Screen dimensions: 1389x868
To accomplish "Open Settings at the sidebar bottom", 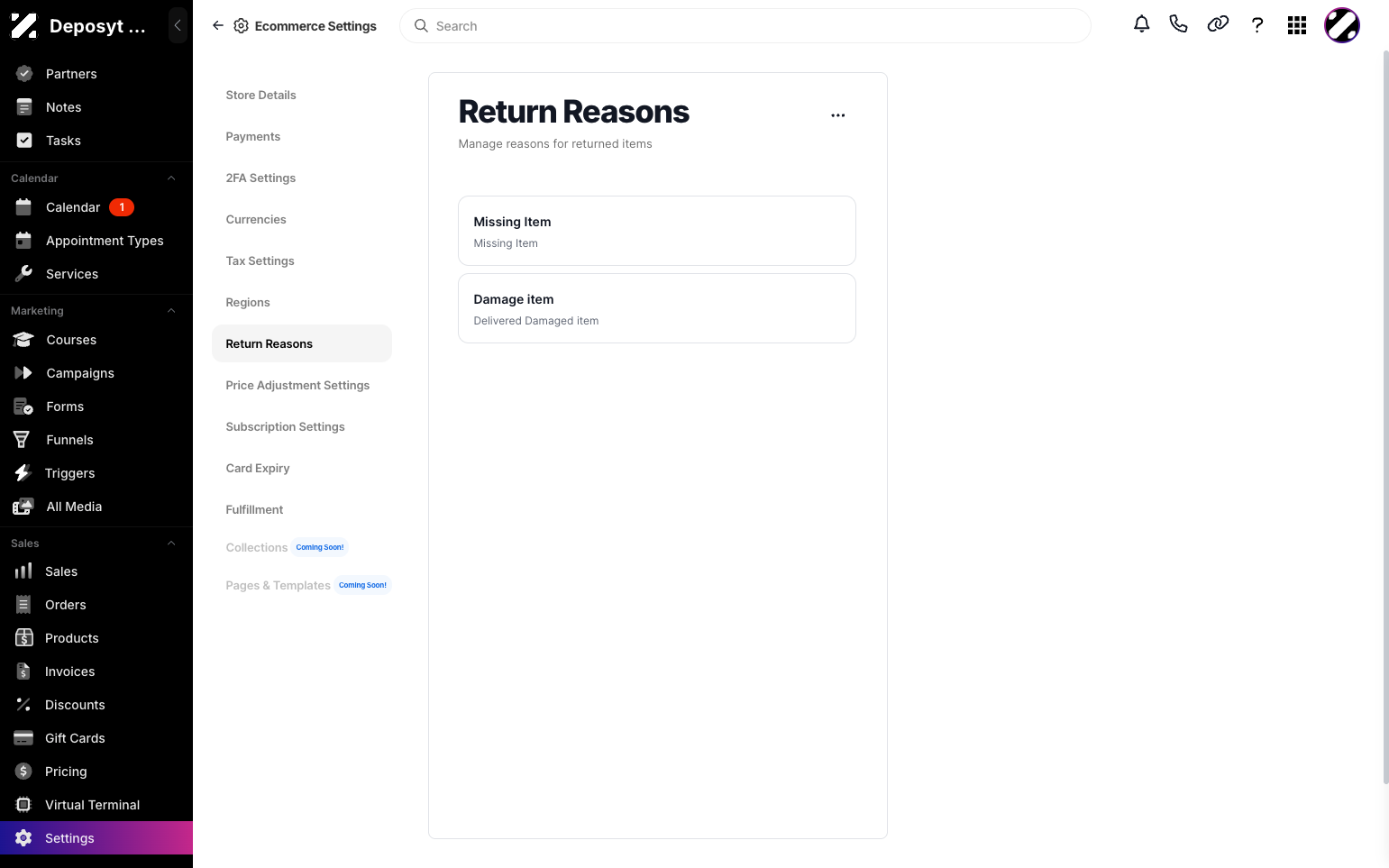I will point(96,838).
